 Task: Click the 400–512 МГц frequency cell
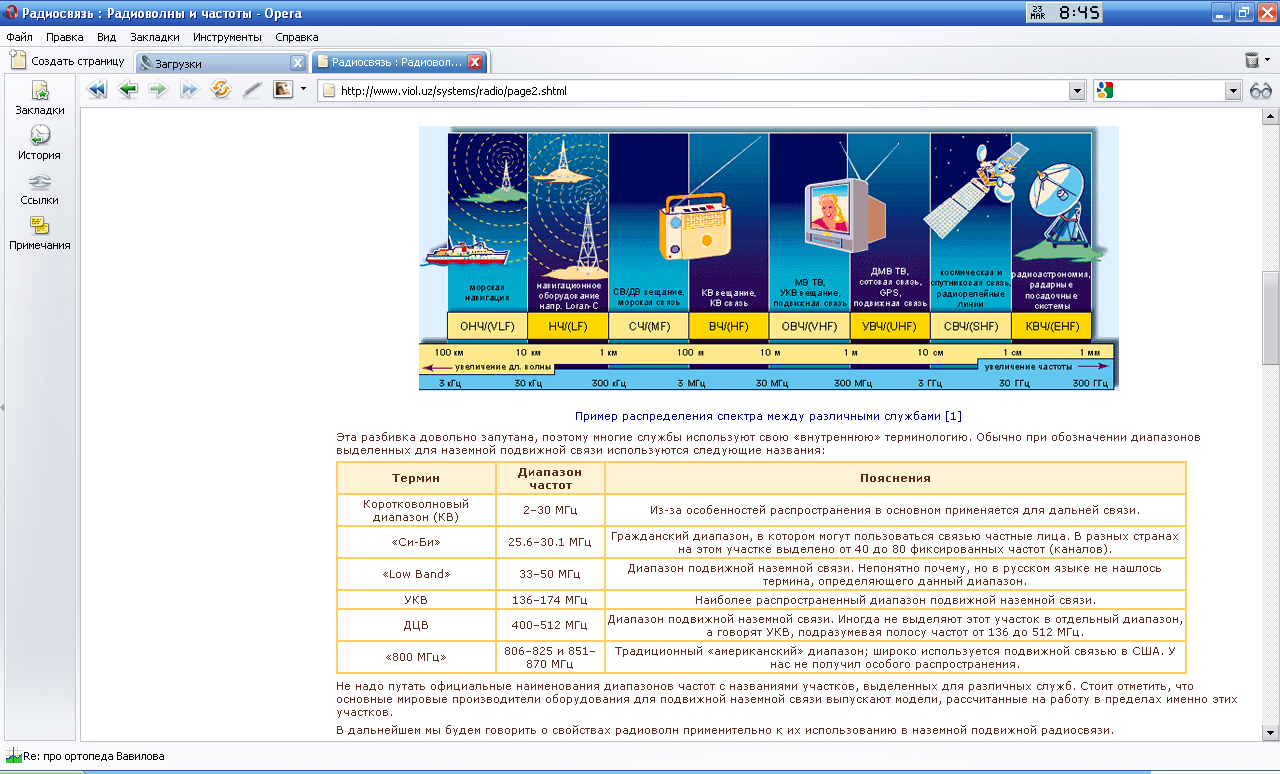point(550,625)
